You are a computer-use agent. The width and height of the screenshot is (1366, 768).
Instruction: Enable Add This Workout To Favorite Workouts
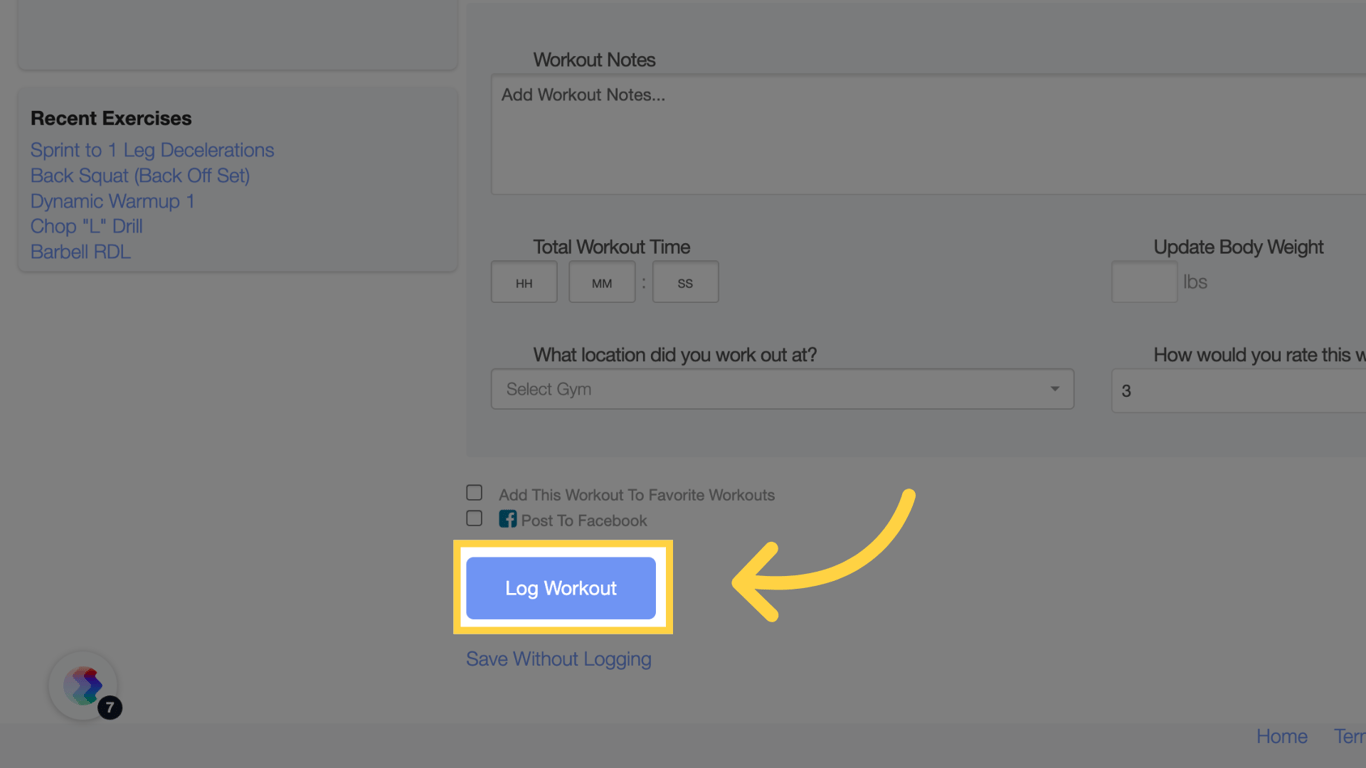473,492
